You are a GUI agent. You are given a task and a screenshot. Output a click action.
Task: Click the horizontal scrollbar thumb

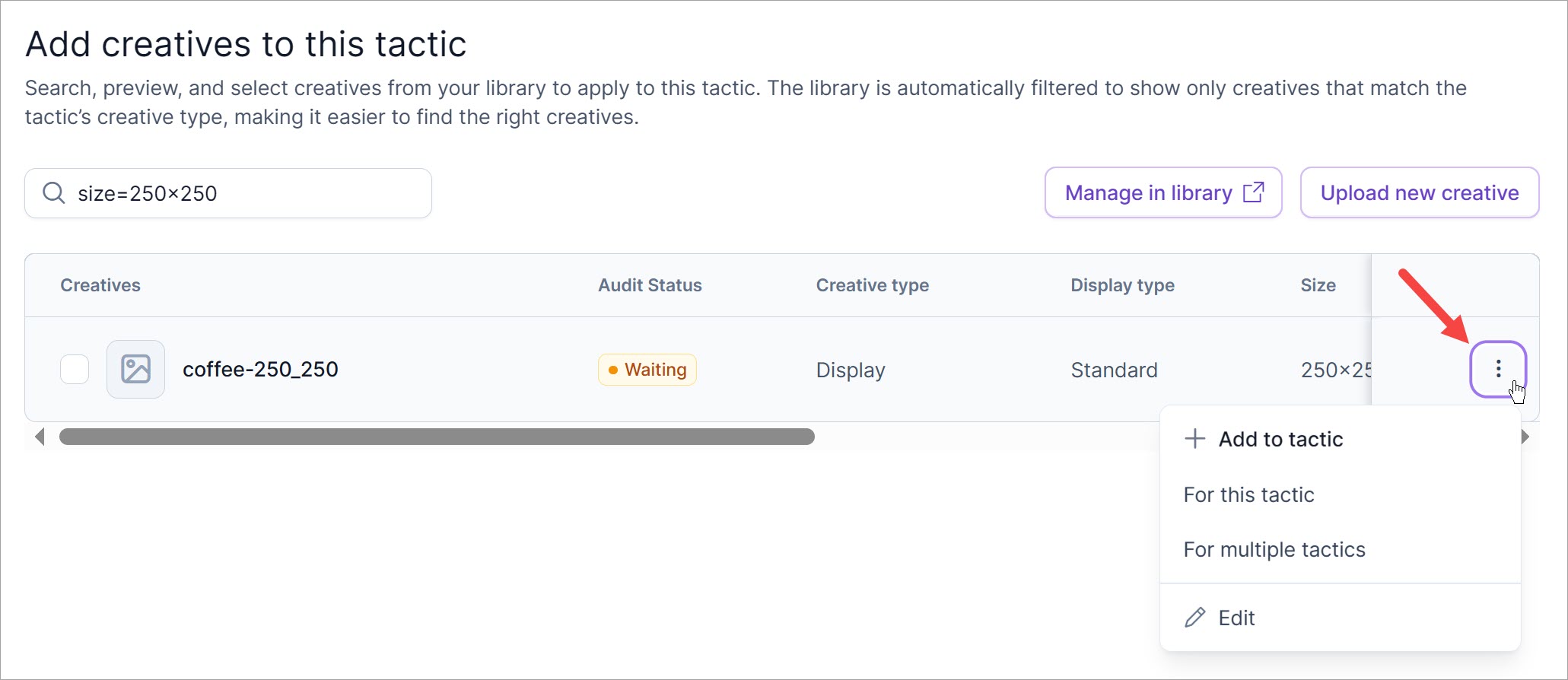[437, 437]
